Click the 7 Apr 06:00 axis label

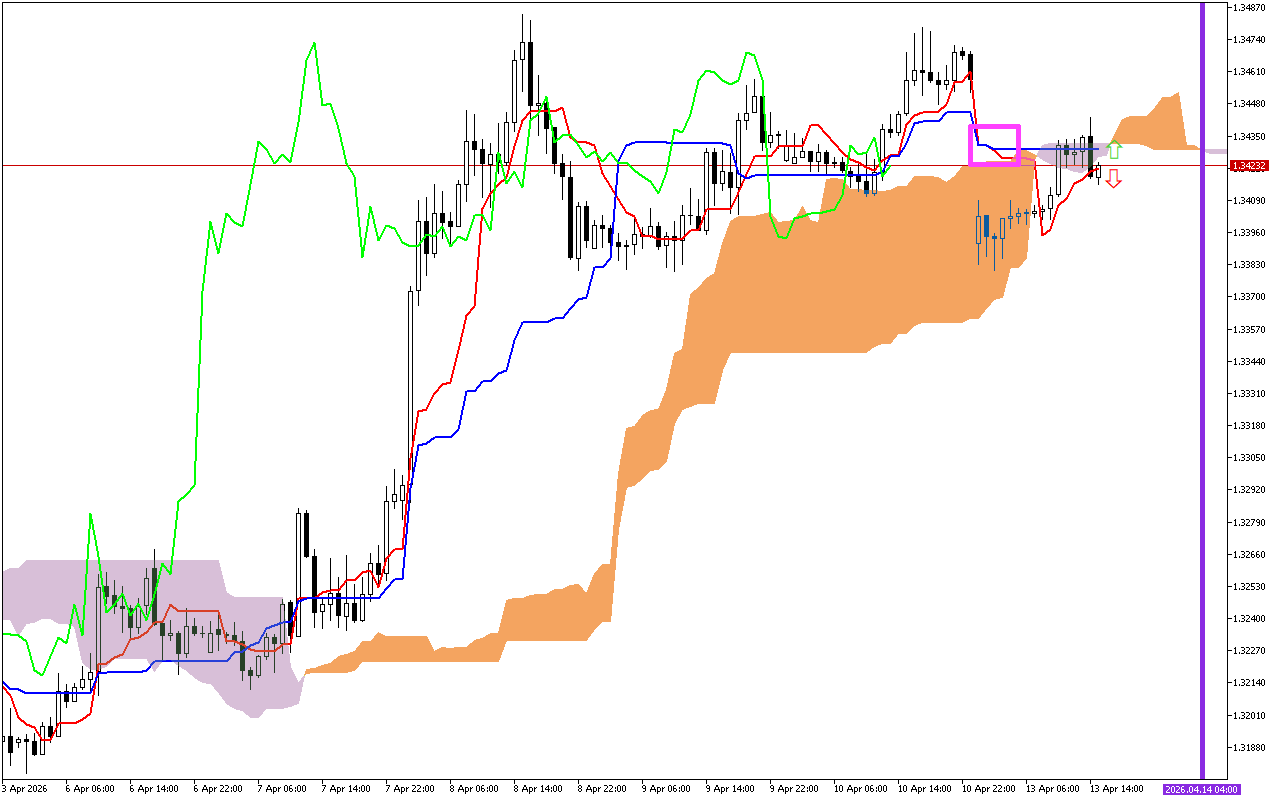pyautogui.click(x=281, y=787)
